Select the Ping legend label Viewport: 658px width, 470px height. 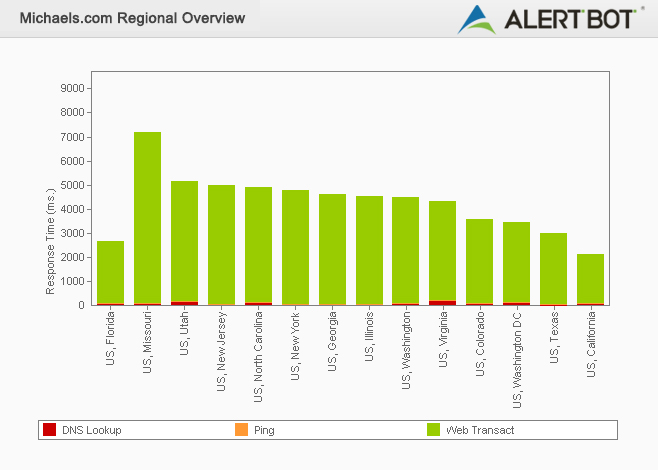pos(264,430)
